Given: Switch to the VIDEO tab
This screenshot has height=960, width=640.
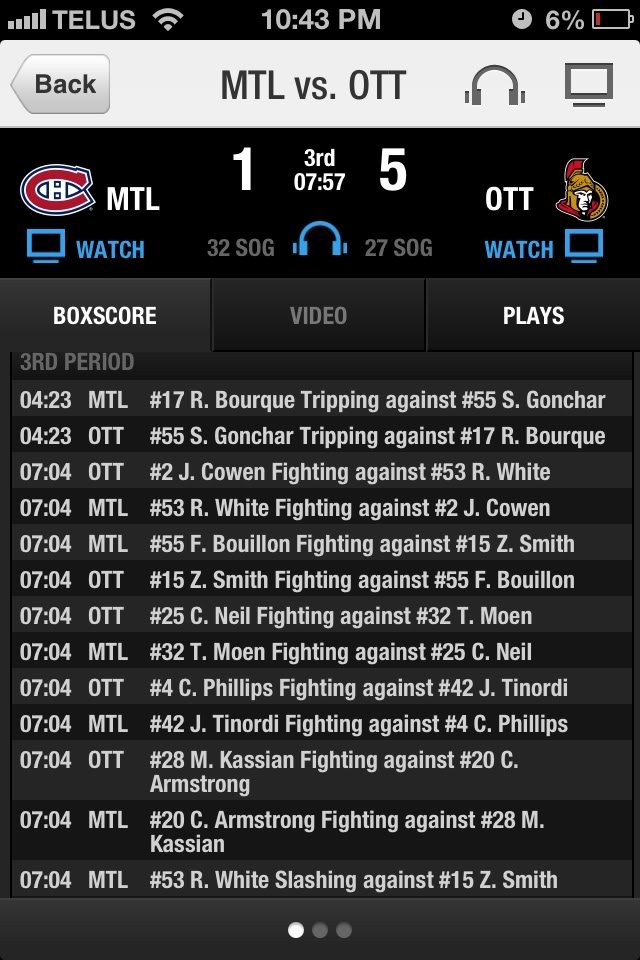Looking at the screenshot, I should click(x=318, y=315).
